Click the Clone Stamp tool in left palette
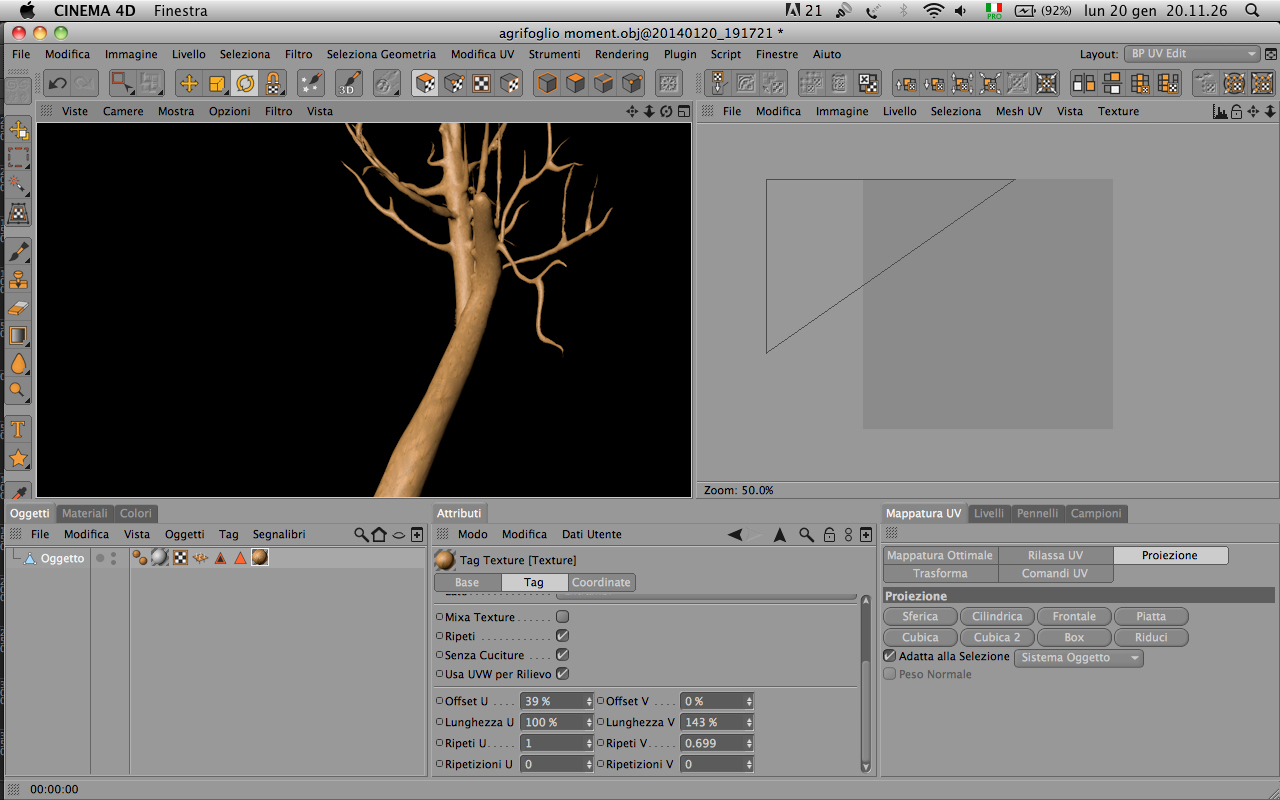 (18, 280)
